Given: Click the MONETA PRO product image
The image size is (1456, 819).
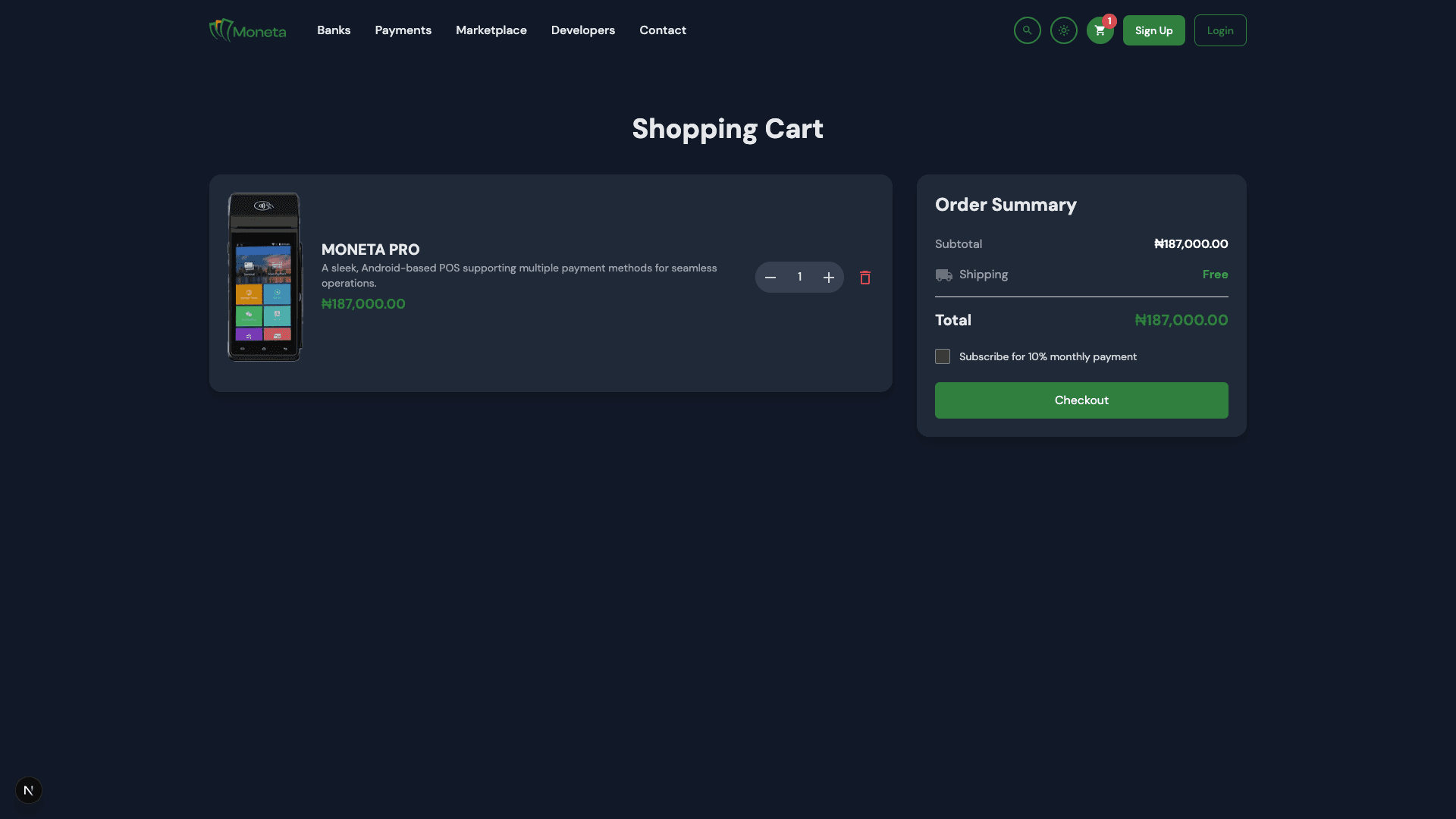Looking at the screenshot, I should click(x=265, y=277).
